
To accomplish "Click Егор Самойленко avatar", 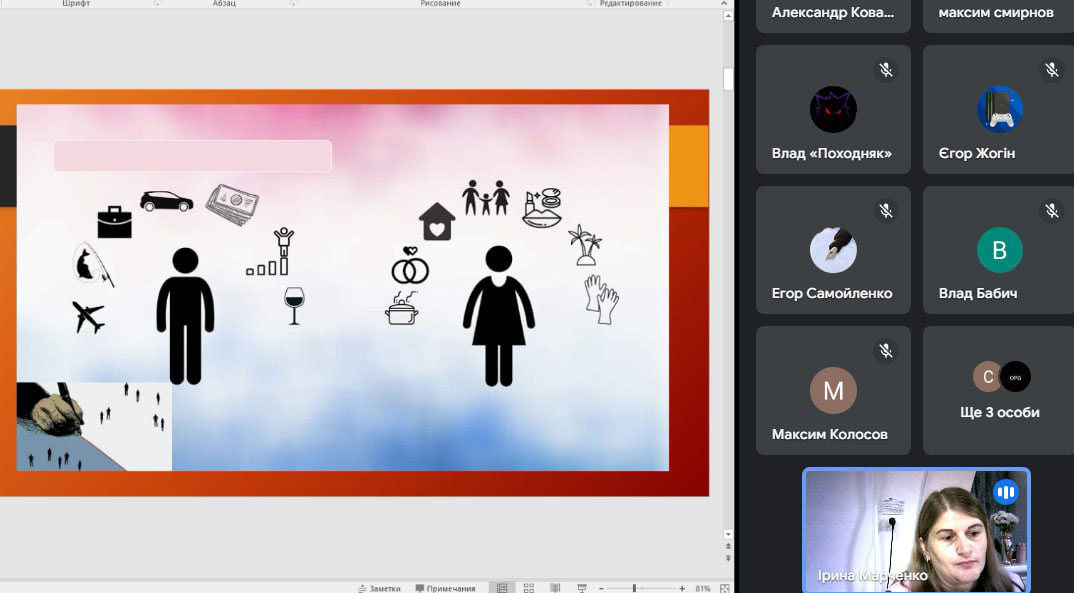I will 833,250.
